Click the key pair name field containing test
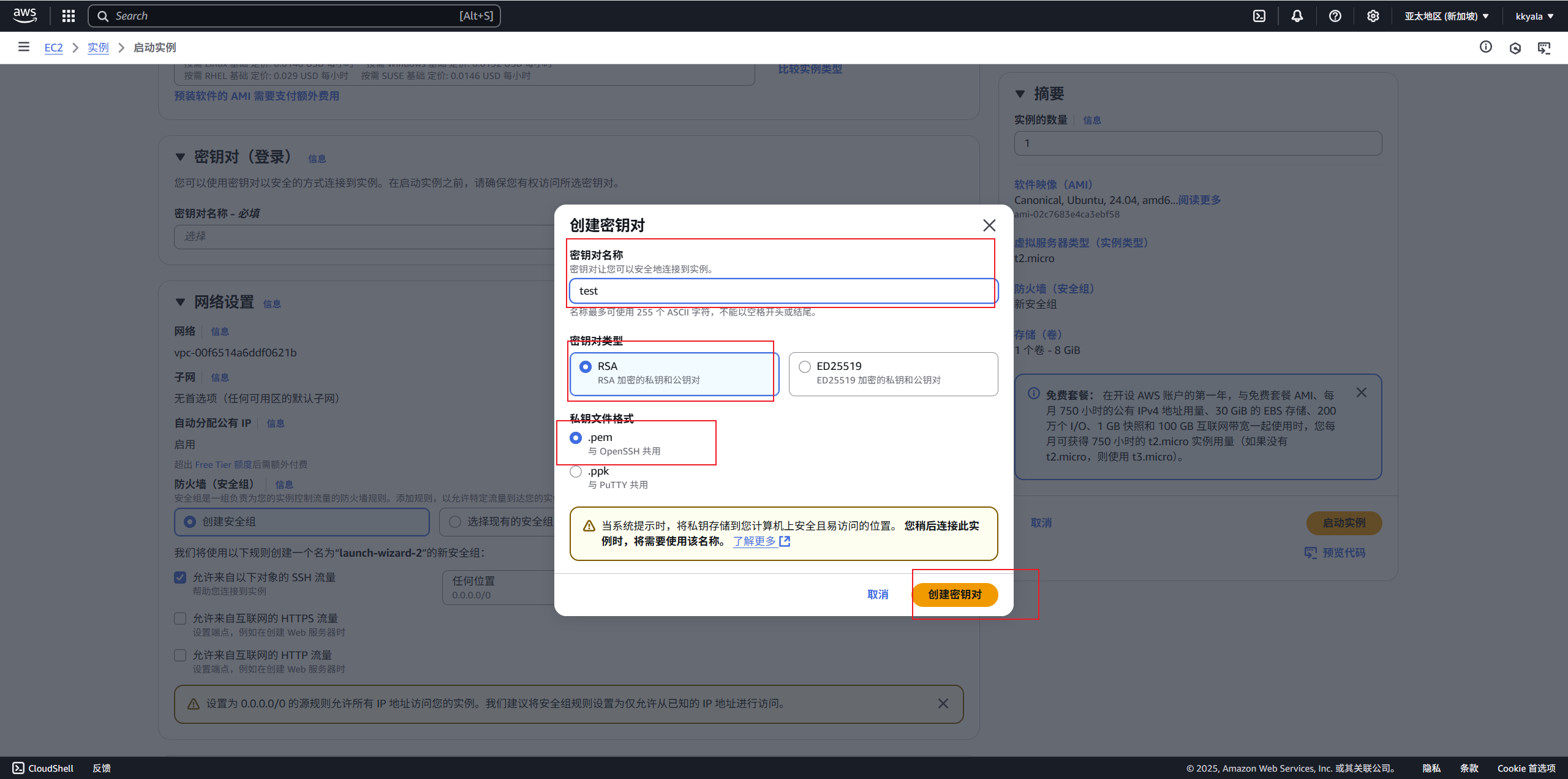Viewport: 1568px width, 779px height. click(783, 291)
